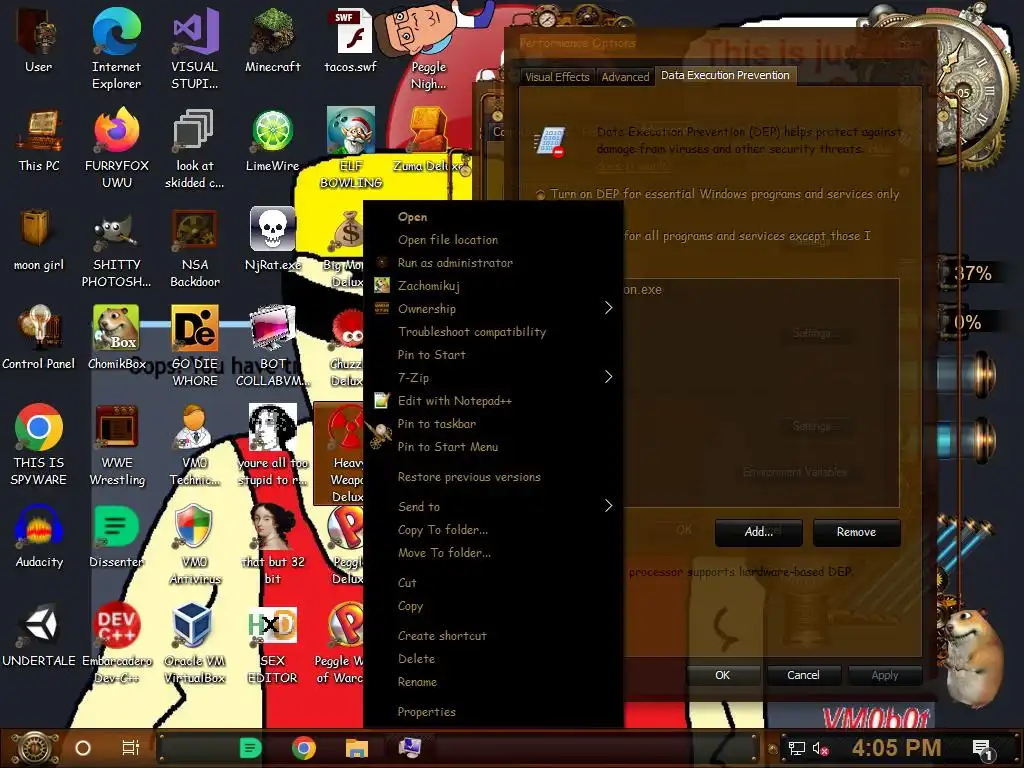Select the FURRYFOX UWU Firefox icon

coord(116,148)
